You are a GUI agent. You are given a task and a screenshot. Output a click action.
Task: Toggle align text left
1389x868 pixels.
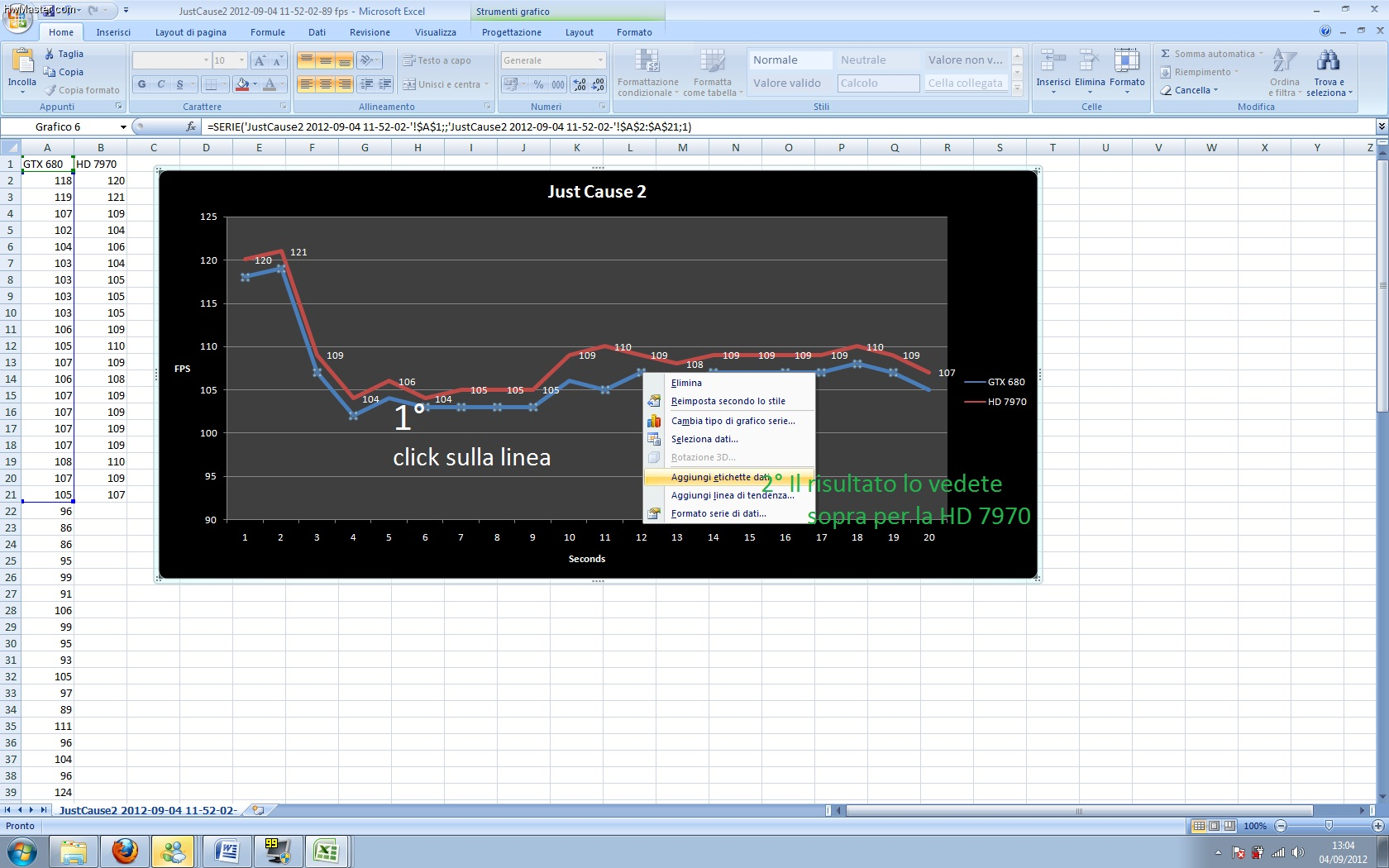tap(307, 84)
